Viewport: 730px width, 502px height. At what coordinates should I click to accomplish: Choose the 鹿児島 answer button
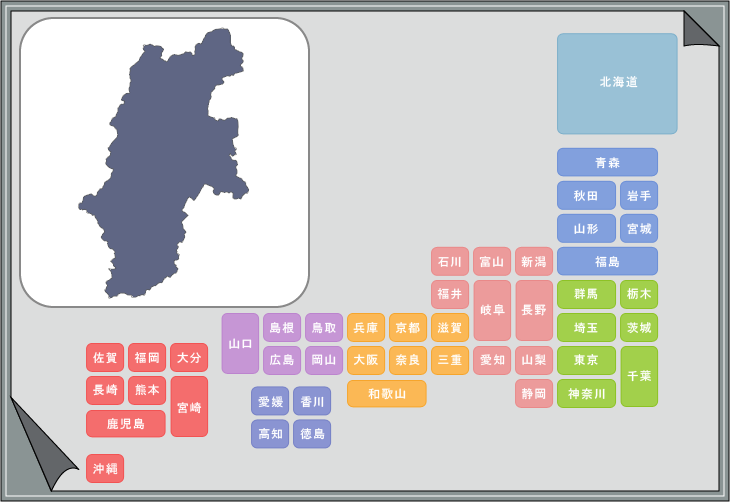pyautogui.click(x=125, y=424)
